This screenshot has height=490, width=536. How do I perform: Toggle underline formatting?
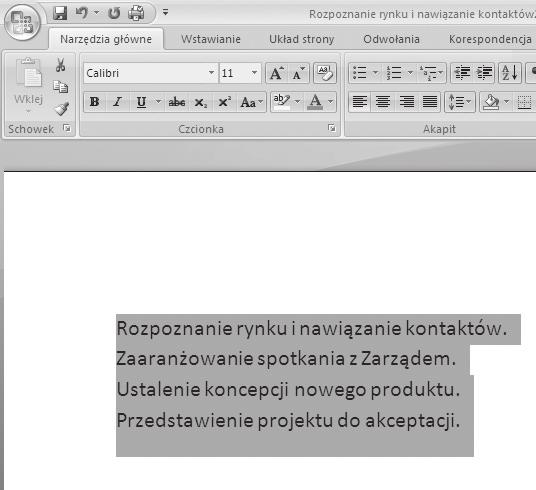click(x=141, y=102)
